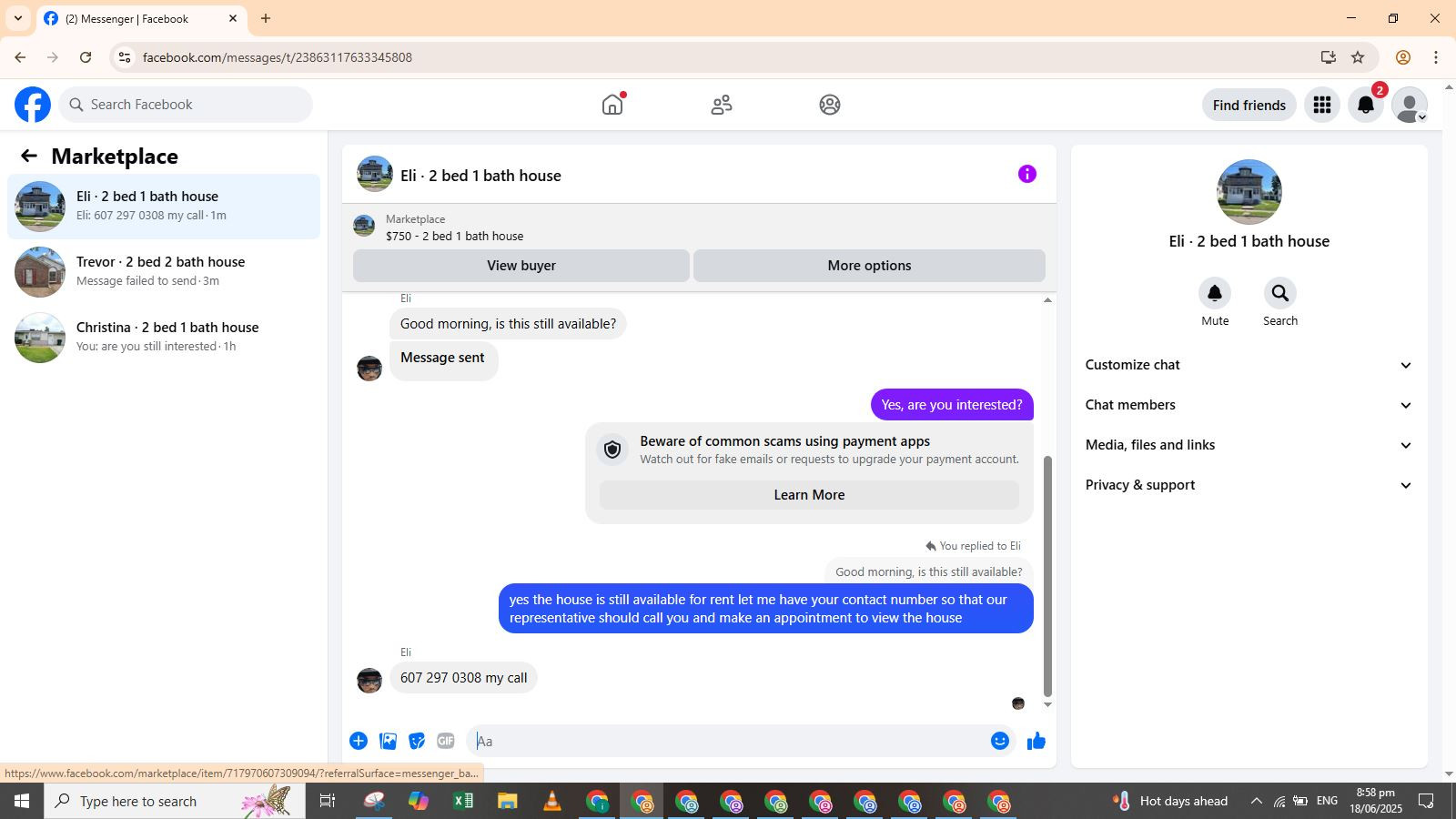Open Copilot from the taskbar
The image size is (1456, 819).
tap(419, 801)
